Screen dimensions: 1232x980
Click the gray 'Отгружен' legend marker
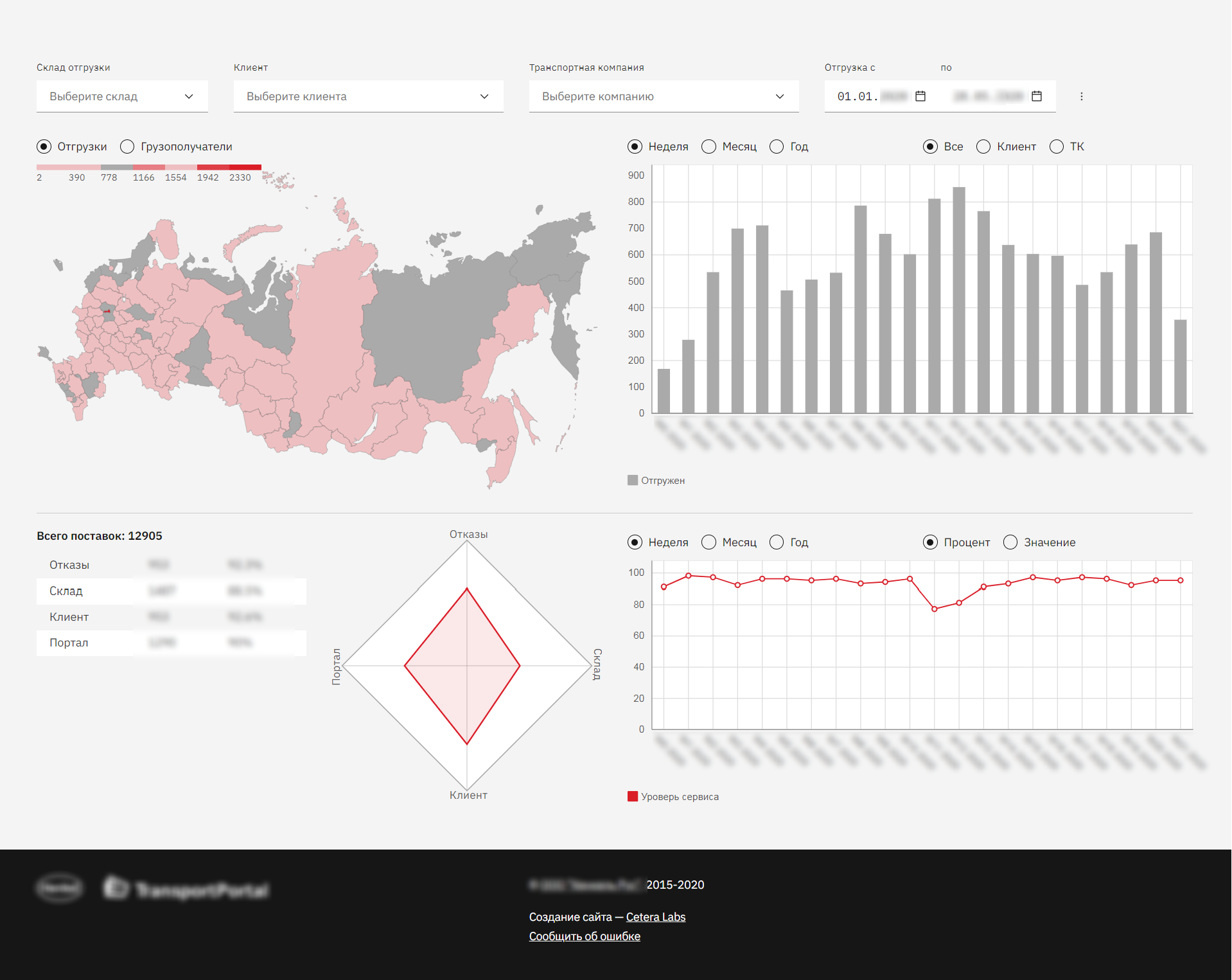[x=632, y=481]
